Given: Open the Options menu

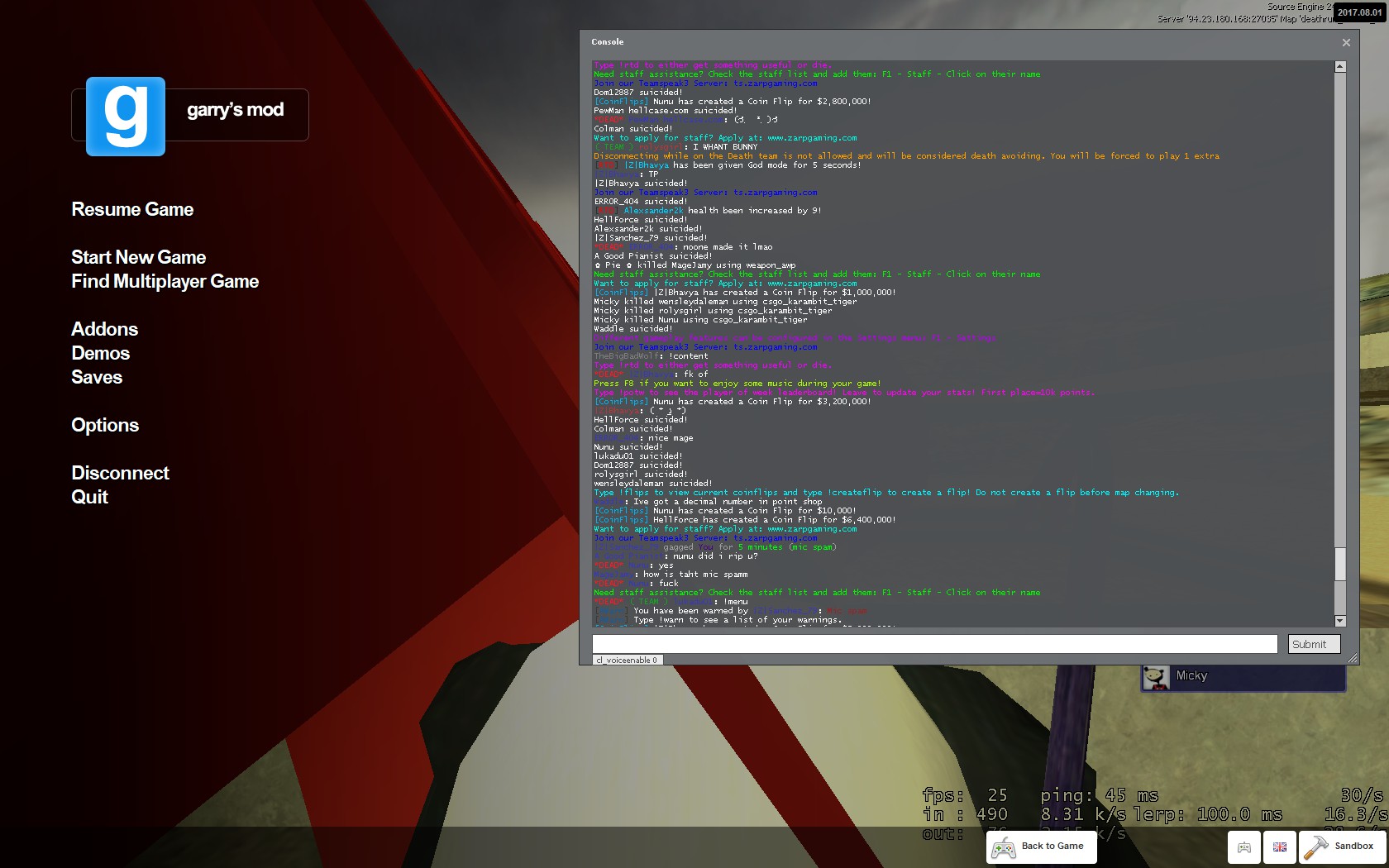Looking at the screenshot, I should pos(105,426).
